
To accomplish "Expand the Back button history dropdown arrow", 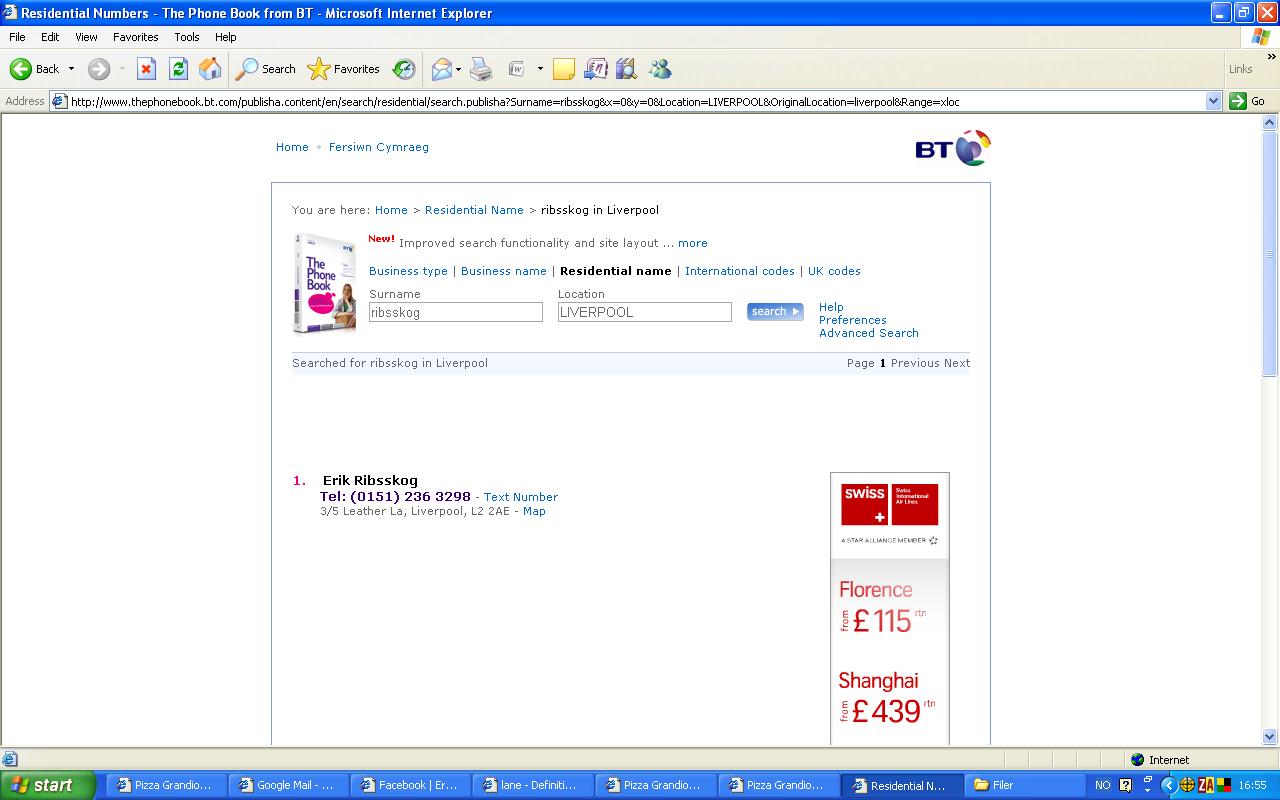I will pos(71,69).
